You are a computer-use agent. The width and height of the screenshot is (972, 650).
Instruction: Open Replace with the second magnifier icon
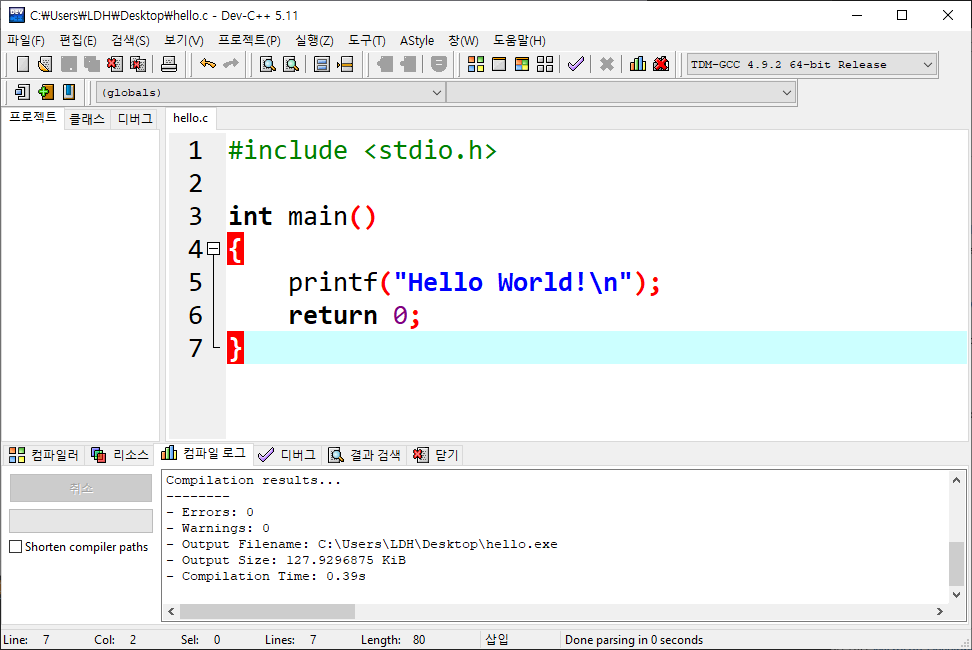[291, 64]
